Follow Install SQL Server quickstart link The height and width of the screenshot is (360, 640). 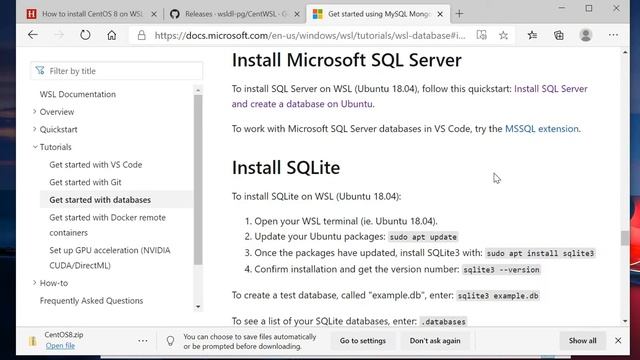click(x=409, y=96)
